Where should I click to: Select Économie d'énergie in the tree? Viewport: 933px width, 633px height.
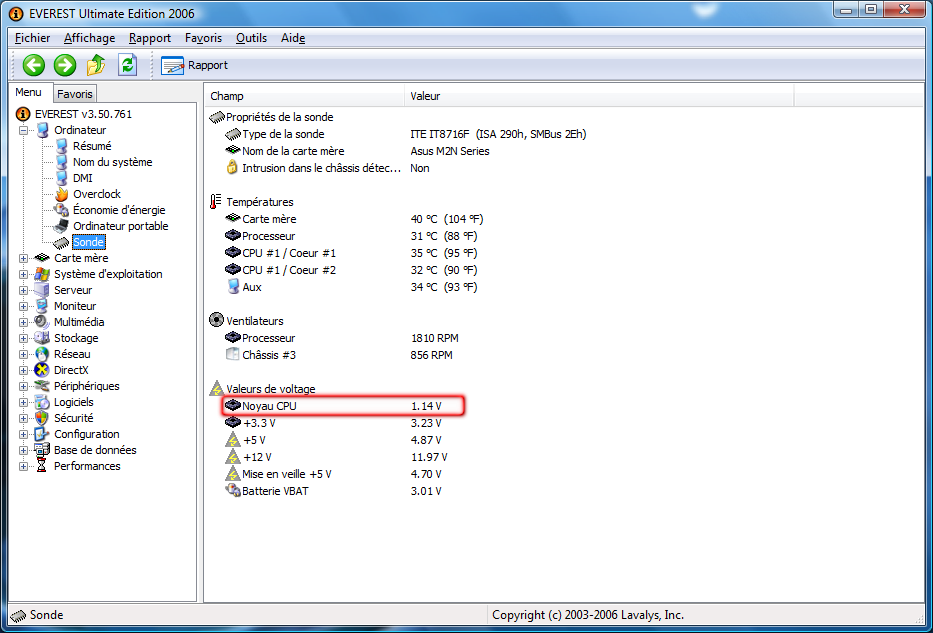tap(118, 210)
